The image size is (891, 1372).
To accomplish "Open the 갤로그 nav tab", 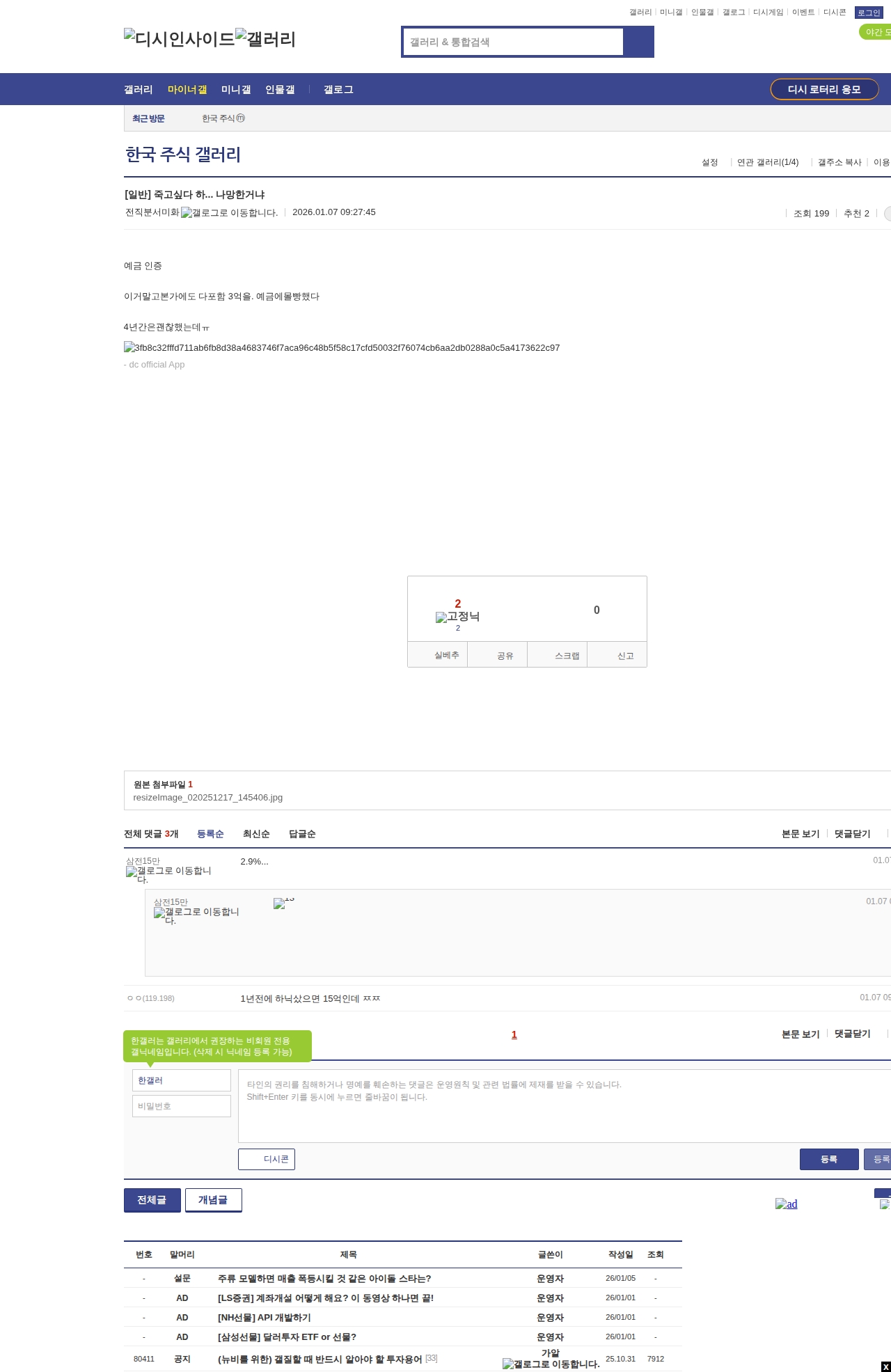I will tap(338, 89).
